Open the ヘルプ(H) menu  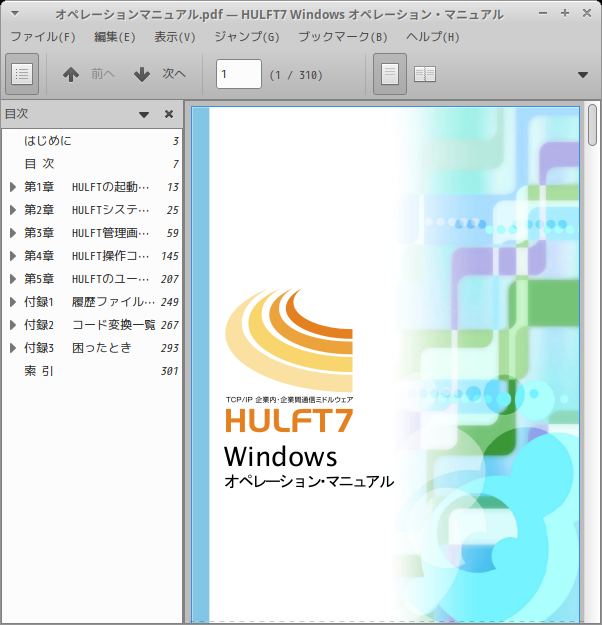click(x=433, y=37)
